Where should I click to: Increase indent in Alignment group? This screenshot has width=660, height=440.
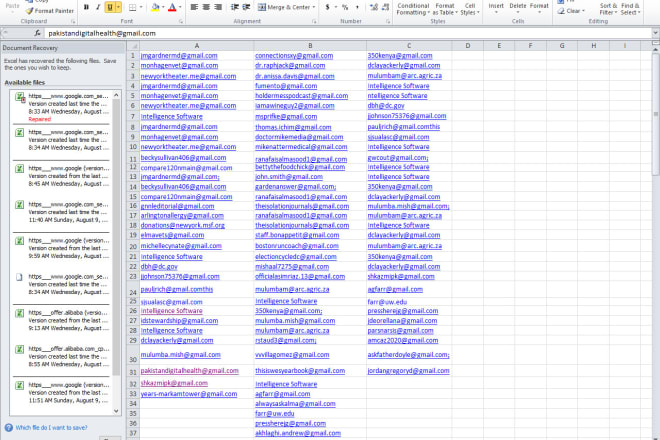[246, 7]
